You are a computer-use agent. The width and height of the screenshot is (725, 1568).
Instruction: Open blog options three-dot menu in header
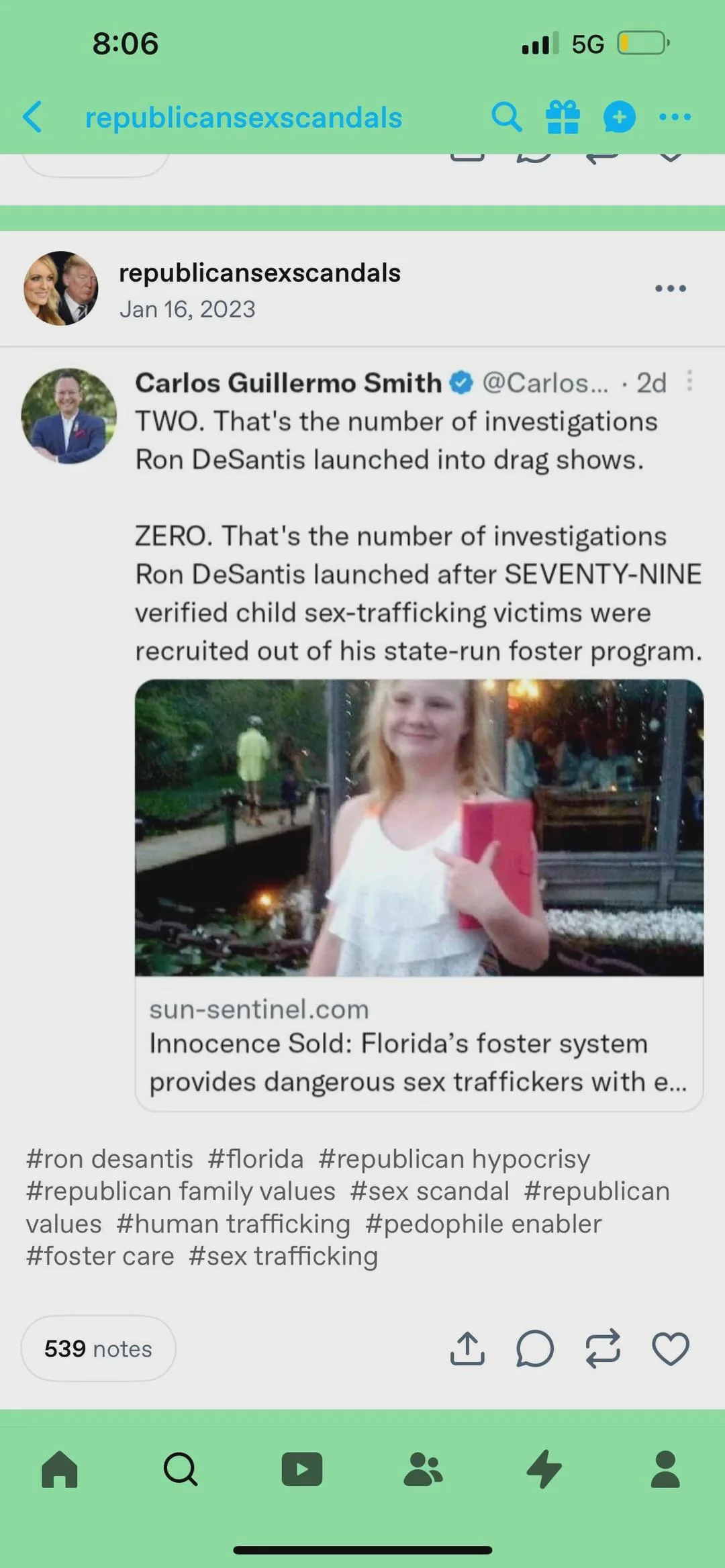click(675, 117)
